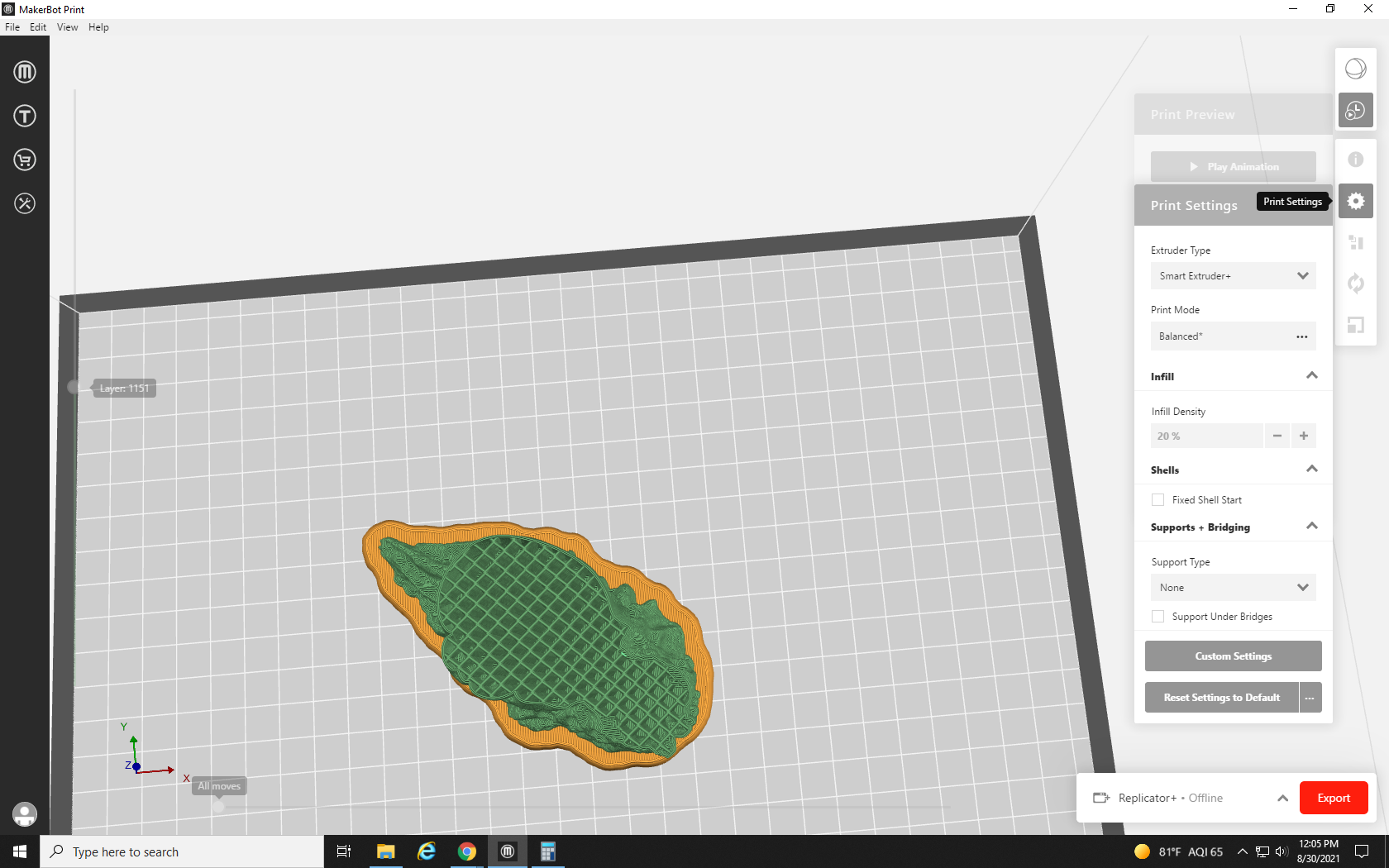1389x868 pixels.
Task: Open Custom Settings
Action: pos(1233,656)
